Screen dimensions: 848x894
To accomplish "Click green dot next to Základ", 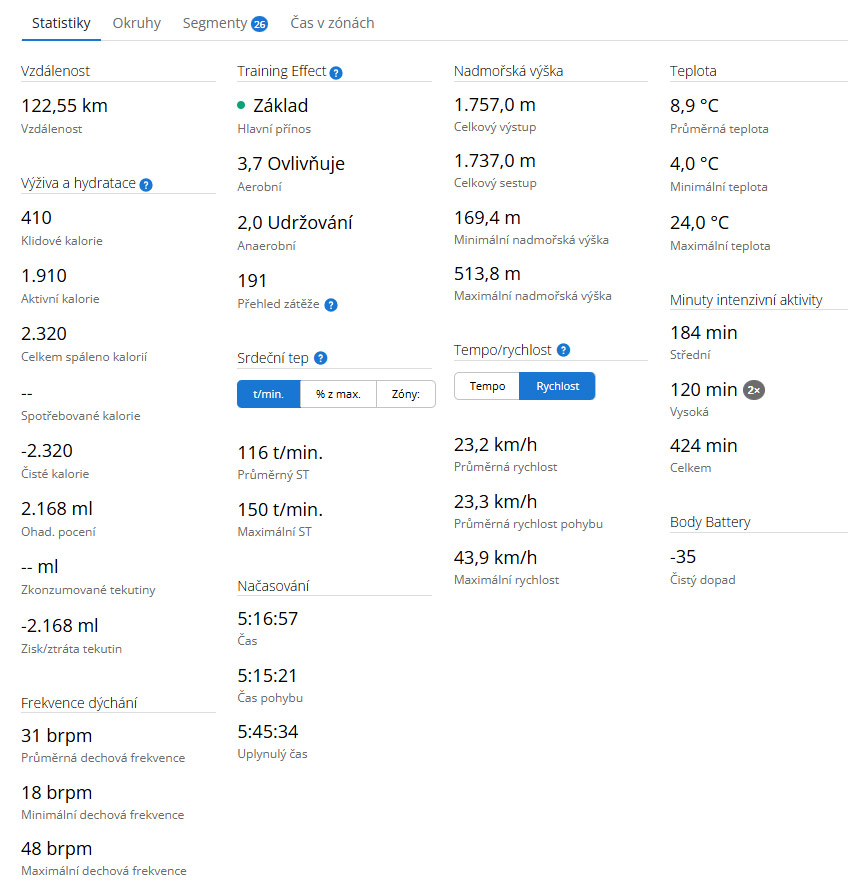I will [x=242, y=105].
